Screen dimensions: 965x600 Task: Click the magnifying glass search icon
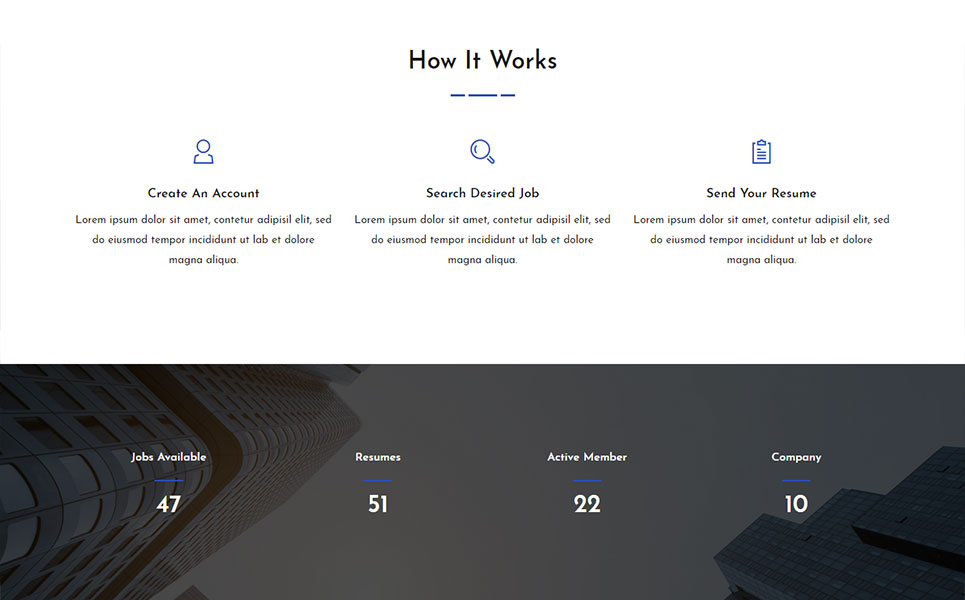click(482, 151)
